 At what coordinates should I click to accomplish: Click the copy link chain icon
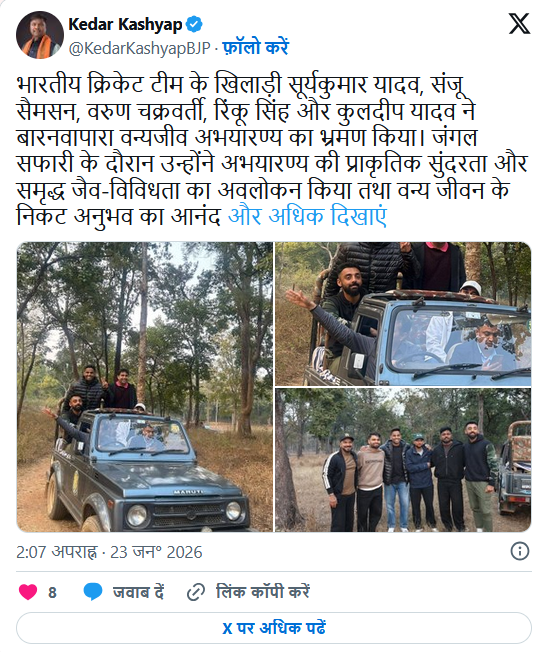195,592
